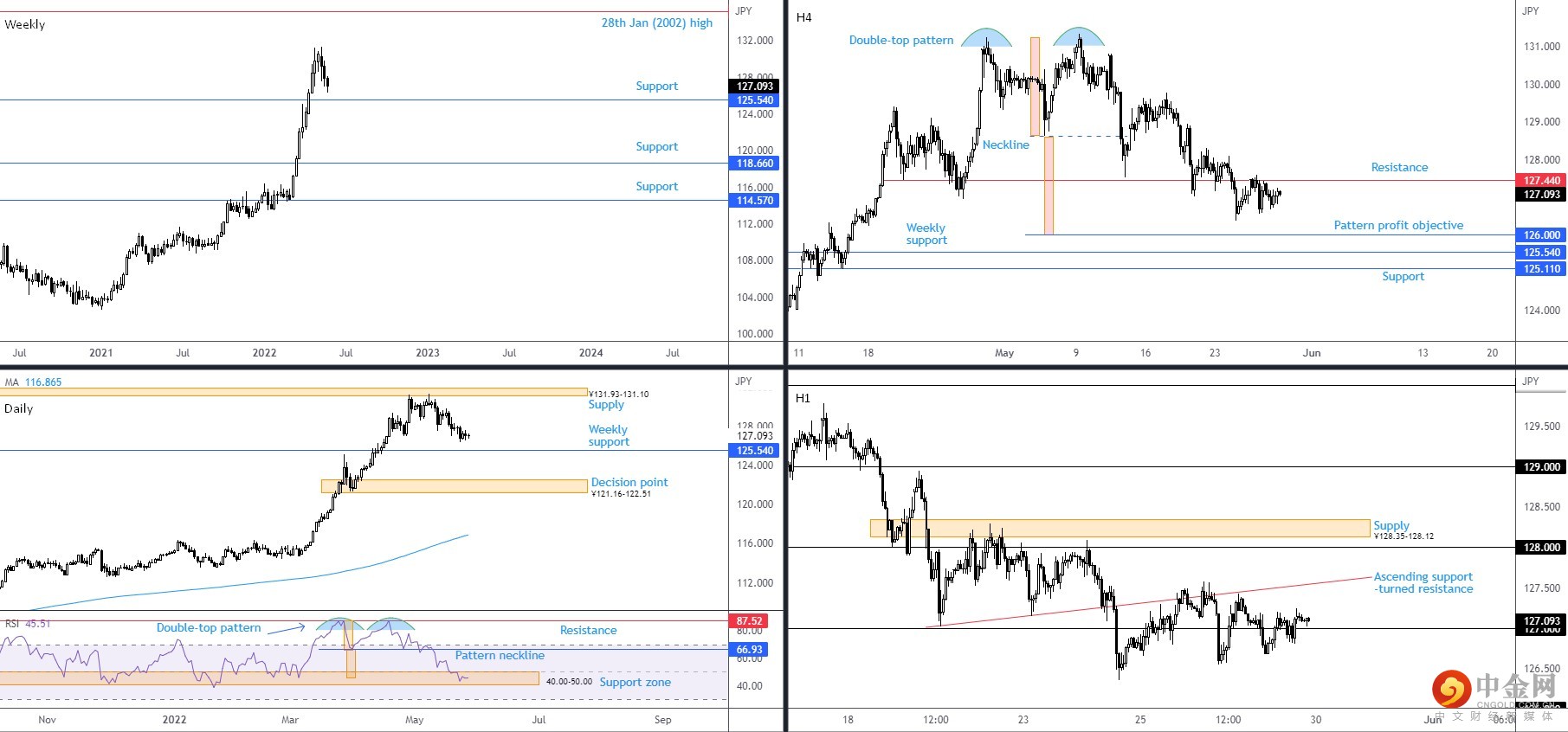Select the 114.570 price tag on Weekly chart
Image resolution: width=1568 pixels, height=732 pixels.
pyautogui.click(x=755, y=201)
